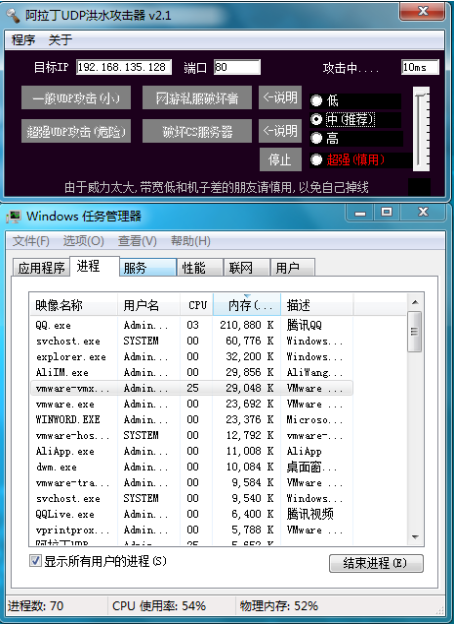Sort by the 映像名称 column header
The height and width of the screenshot is (626, 454).
point(74,305)
